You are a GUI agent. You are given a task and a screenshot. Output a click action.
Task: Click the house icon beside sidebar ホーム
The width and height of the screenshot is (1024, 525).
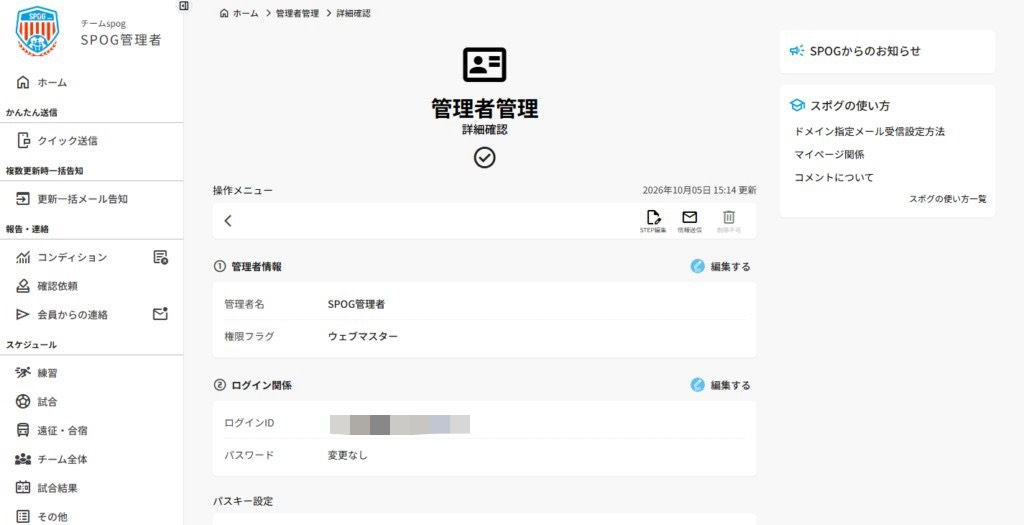click(x=23, y=83)
